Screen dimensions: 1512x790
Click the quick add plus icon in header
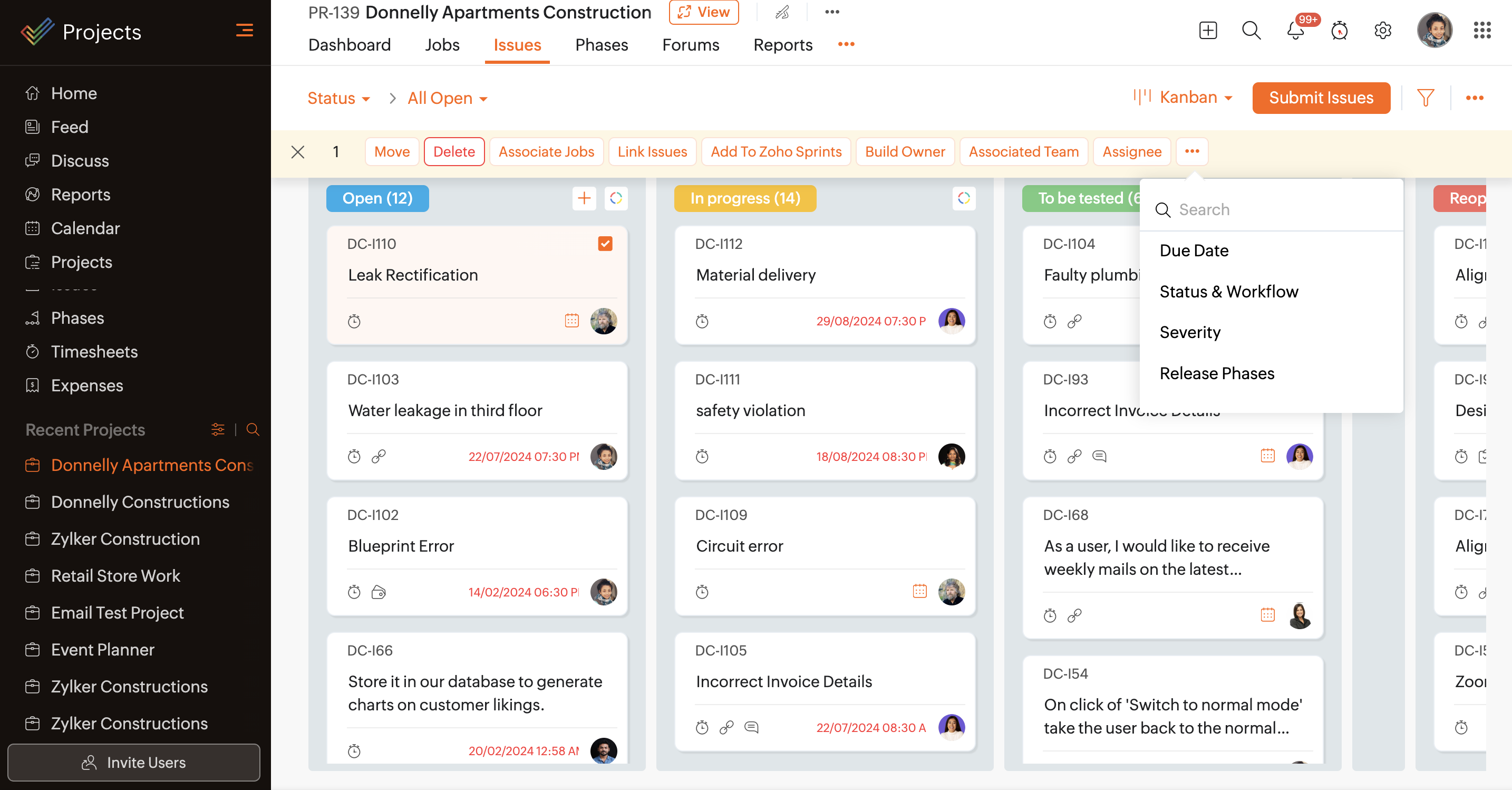tap(1207, 31)
